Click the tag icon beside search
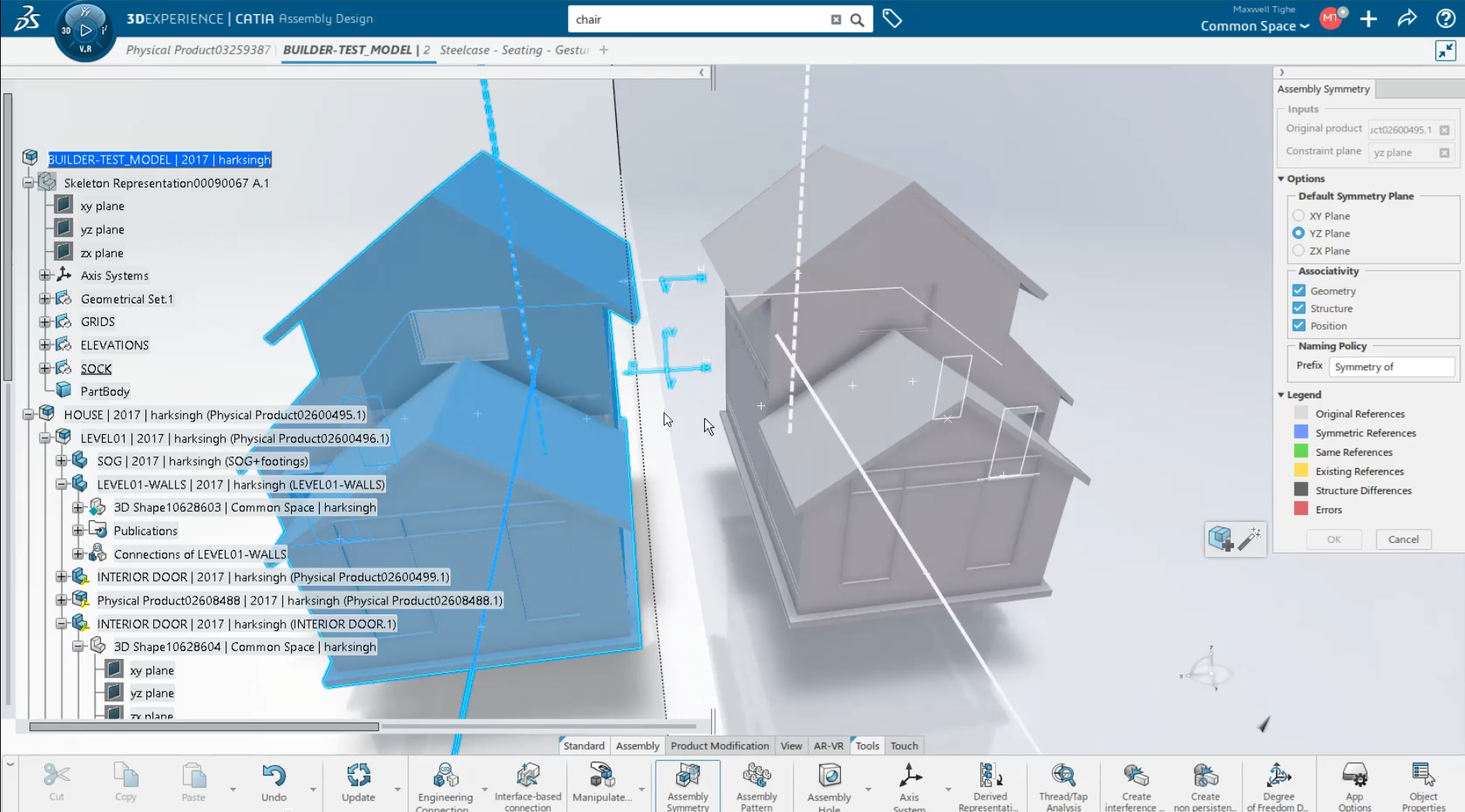Image resolution: width=1465 pixels, height=812 pixels. 892,19
